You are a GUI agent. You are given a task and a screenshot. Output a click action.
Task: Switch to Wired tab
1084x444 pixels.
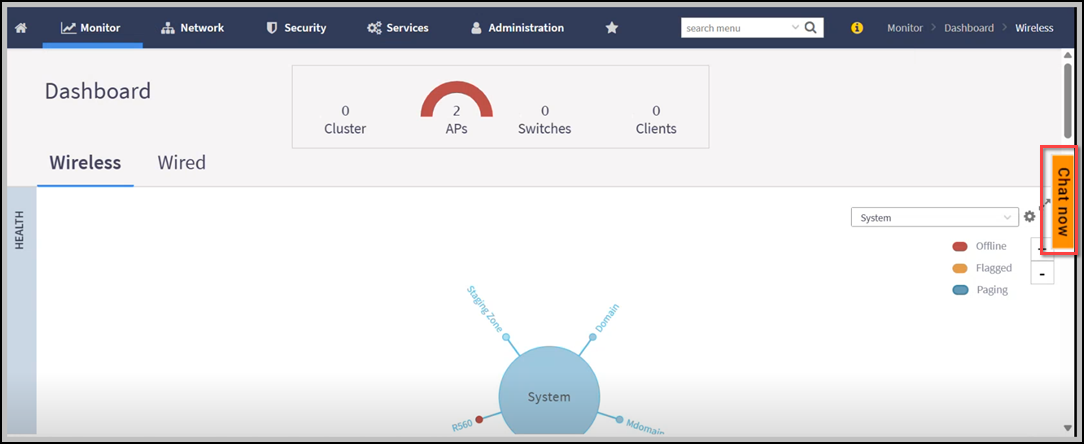point(181,163)
